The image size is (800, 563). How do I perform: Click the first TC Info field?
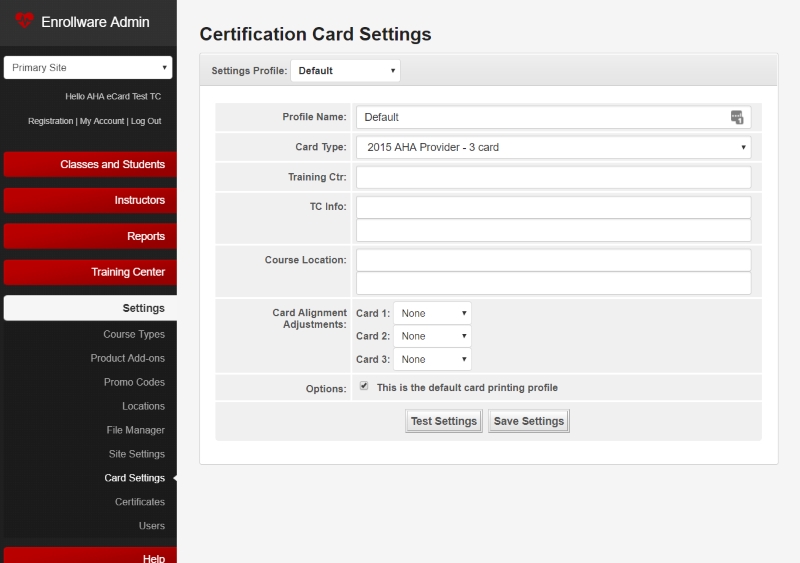[x=554, y=207]
